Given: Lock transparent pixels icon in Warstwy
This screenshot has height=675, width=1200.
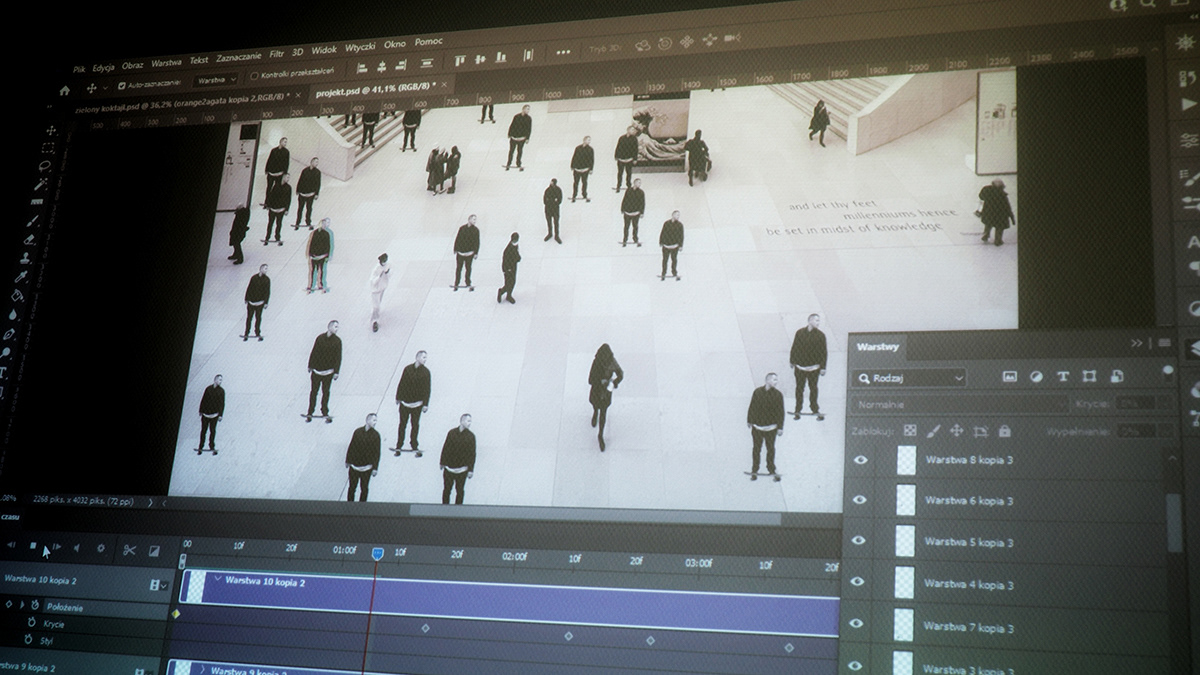Looking at the screenshot, I should (910, 430).
